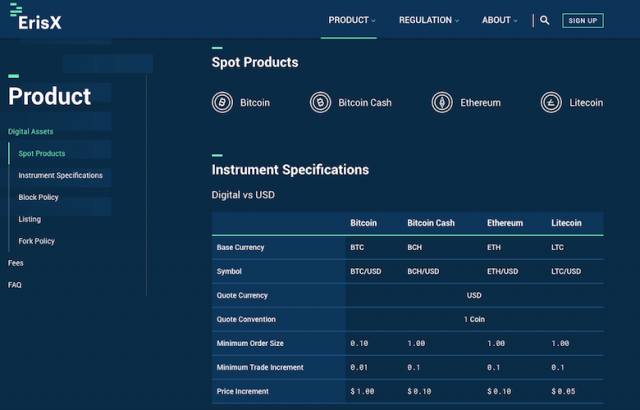This screenshot has width=640, height=410.
Task: Click the BTC/USD symbol cell
Action: 366,271
